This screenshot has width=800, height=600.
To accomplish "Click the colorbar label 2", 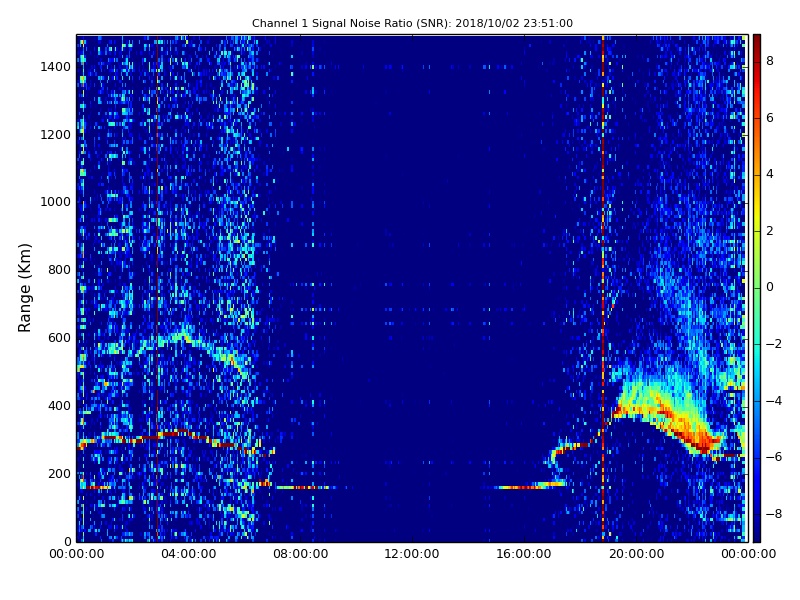I will (770, 231).
